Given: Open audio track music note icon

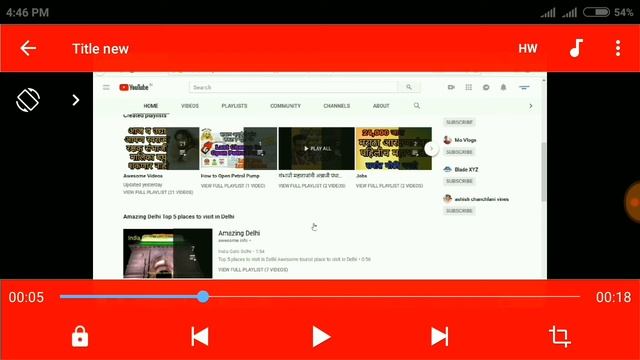Looking at the screenshot, I should click(576, 48).
